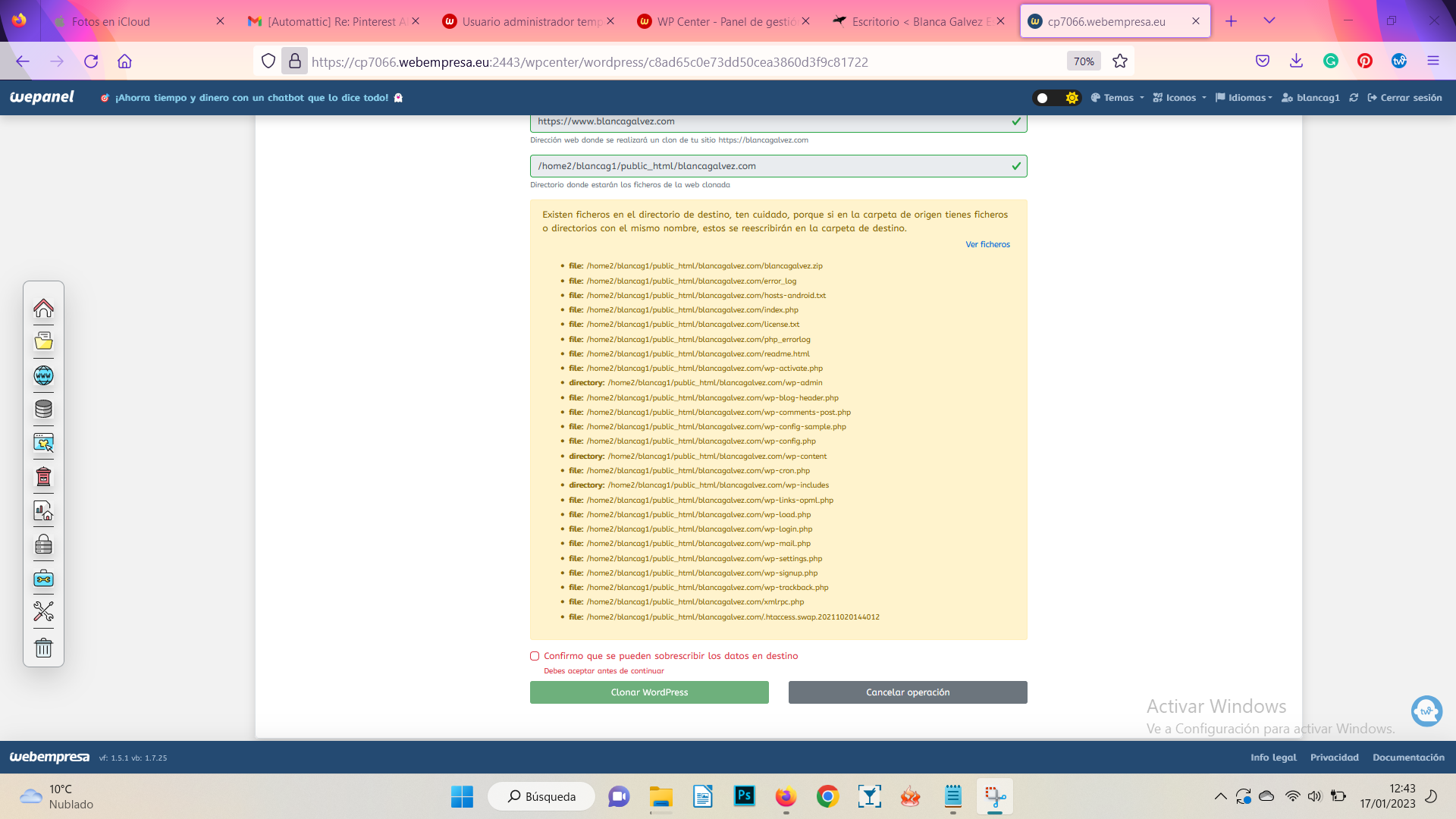
Task: Switch to the Automattic Re: Pinterest Gmail tab
Action: pos(334,21)
